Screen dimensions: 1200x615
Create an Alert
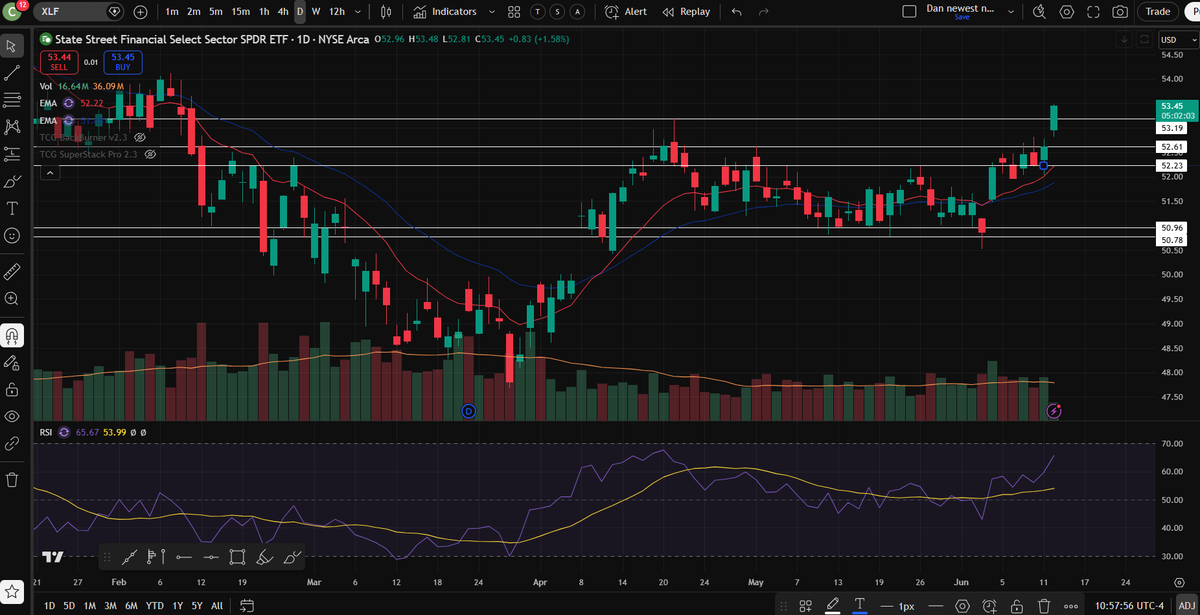coord(626,12)
